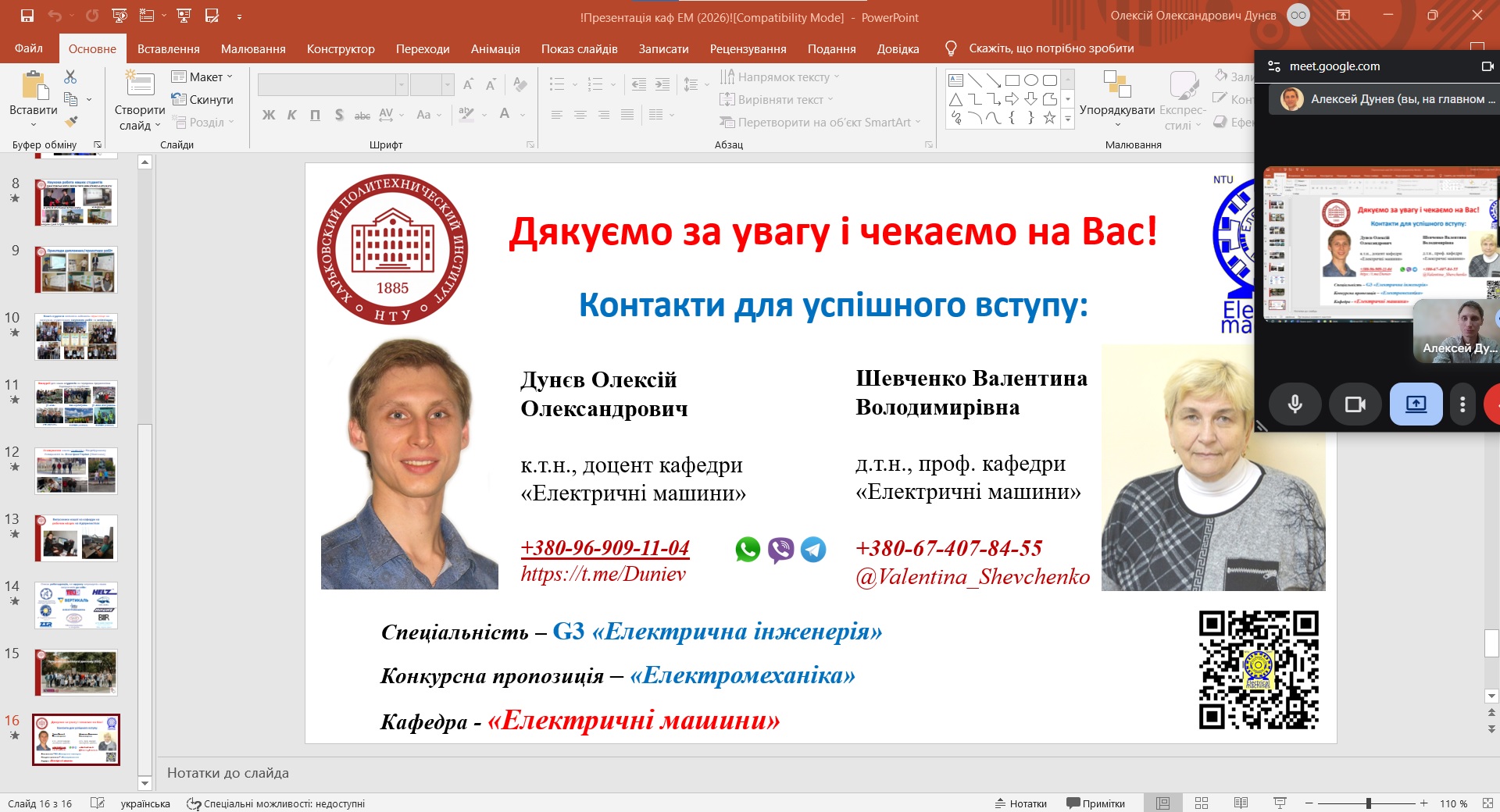This screenshot has height=812, width=1500.
Task: Switch to the Анімація ribbon tab
Action: (x=495, y=48)
